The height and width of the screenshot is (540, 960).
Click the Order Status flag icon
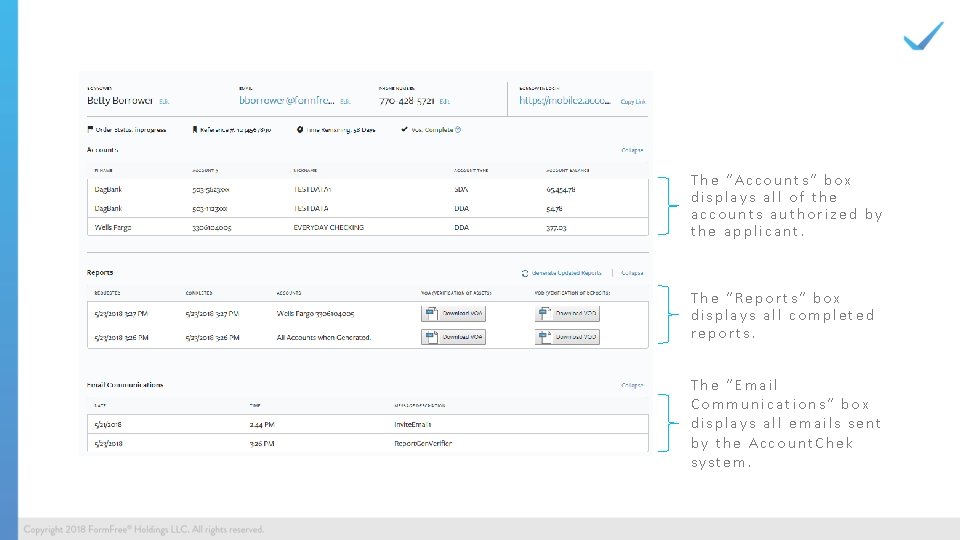(90, 129)
